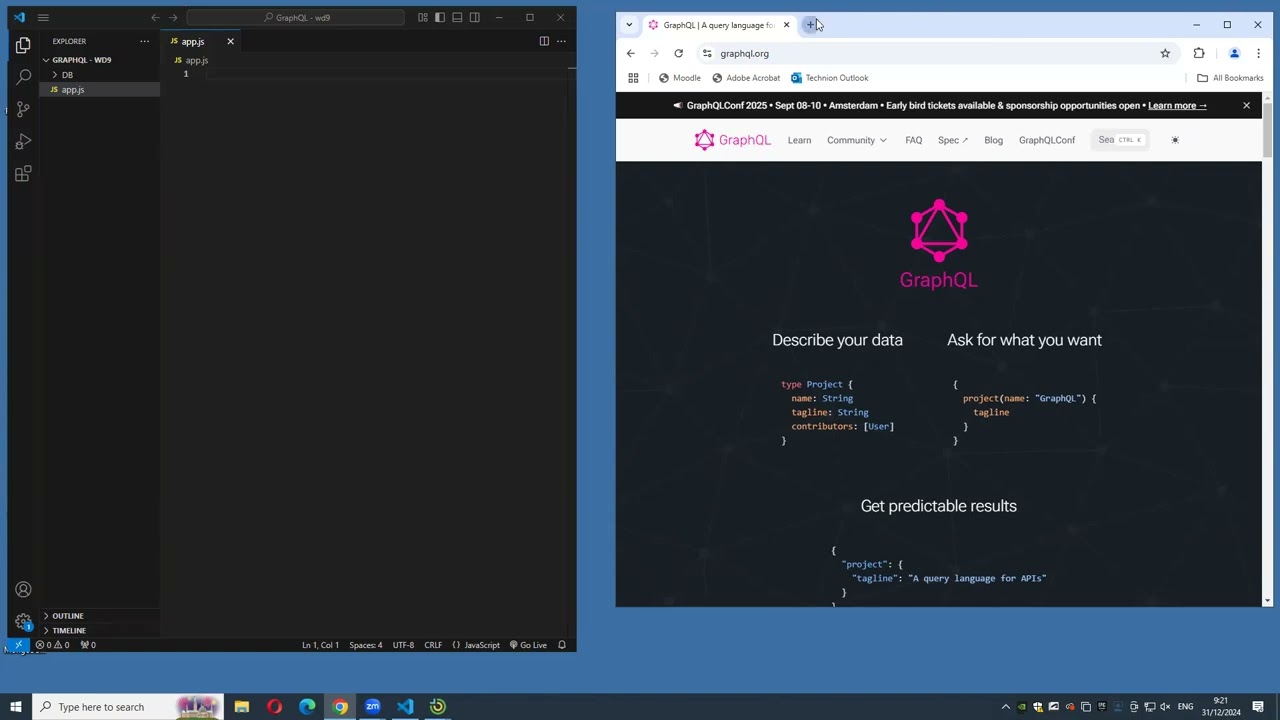
Task: Open the Extensions view in VS Code
Action: 23,174
